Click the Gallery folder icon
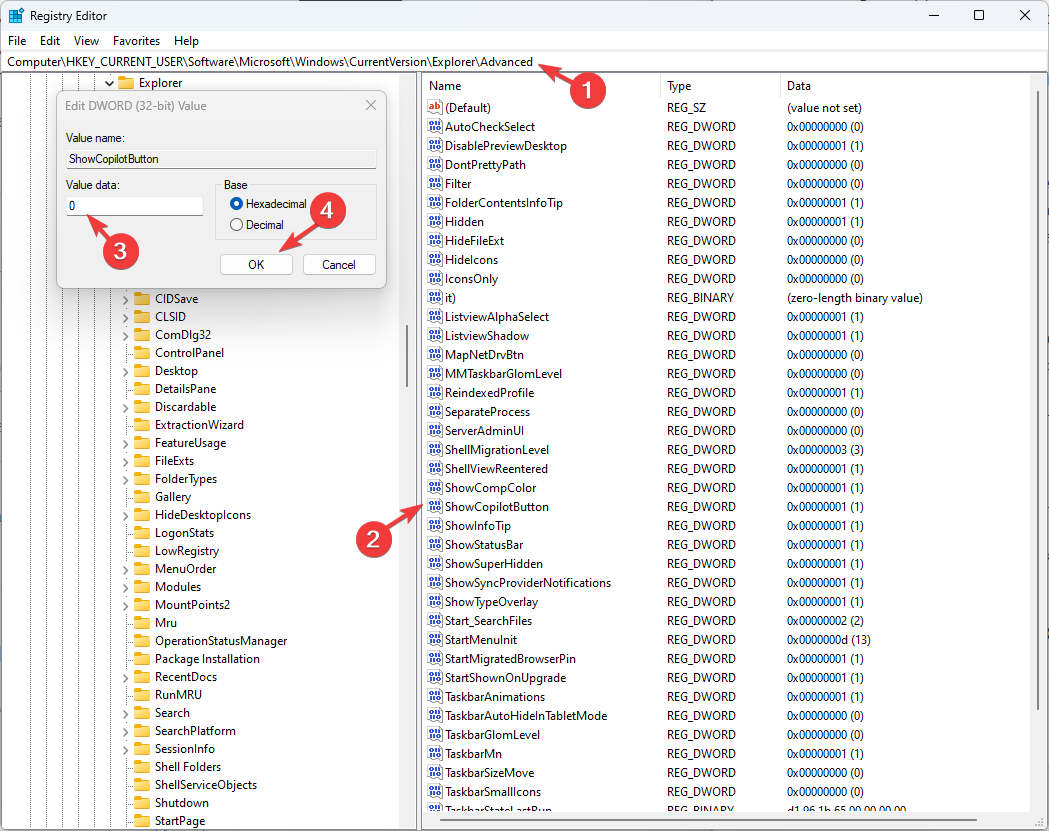This screenshot has height=831, width=1049. click(x=143, y=496)
